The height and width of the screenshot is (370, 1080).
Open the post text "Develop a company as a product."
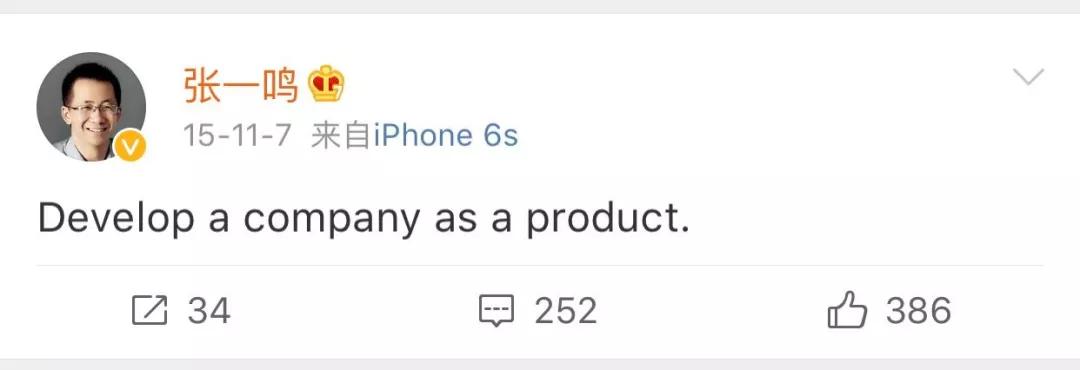[364, 220]
